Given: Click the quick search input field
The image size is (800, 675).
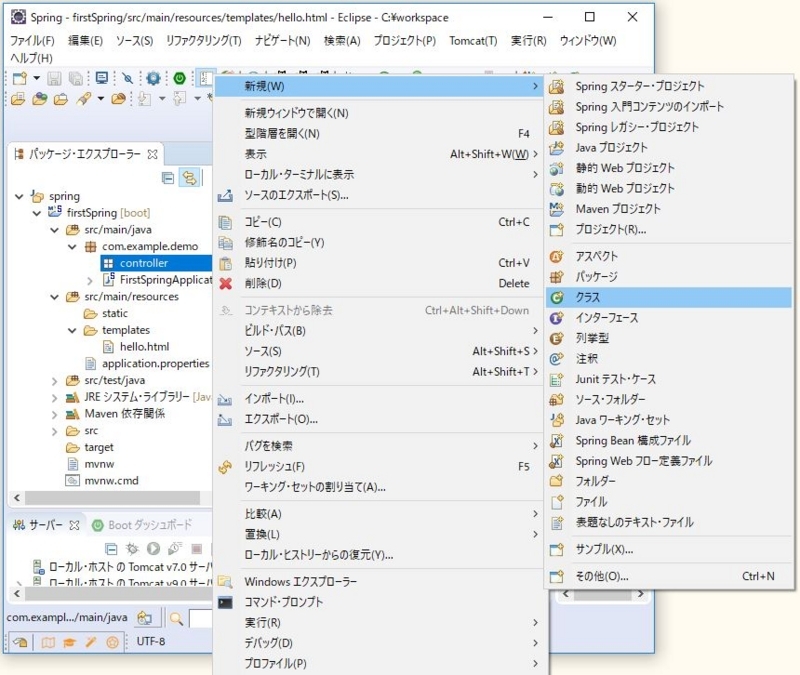Looking at the screenshot, I should (201, 618).
